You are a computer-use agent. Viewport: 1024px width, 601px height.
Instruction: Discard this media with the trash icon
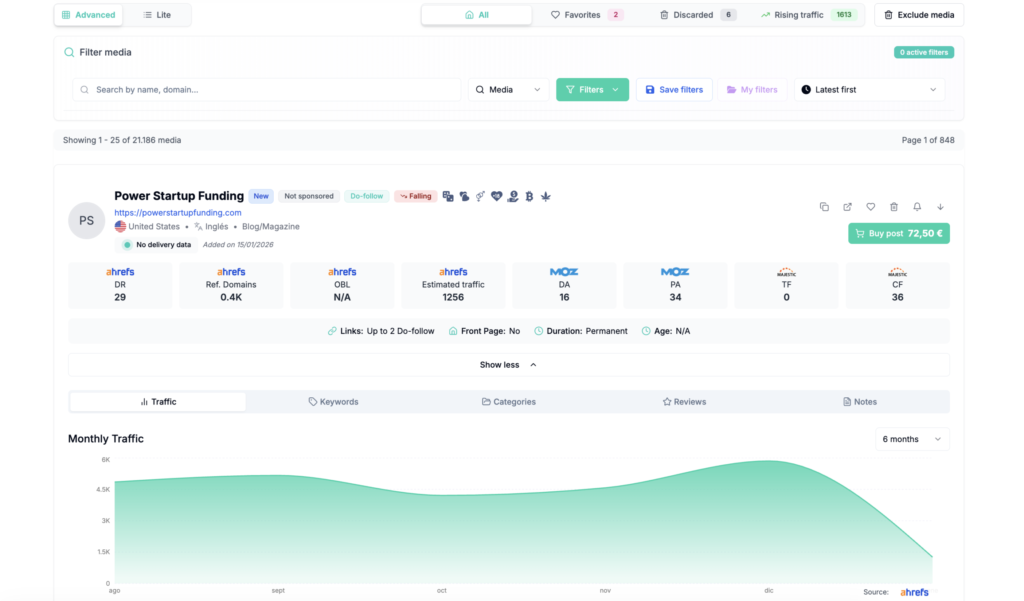coord(894,207)
